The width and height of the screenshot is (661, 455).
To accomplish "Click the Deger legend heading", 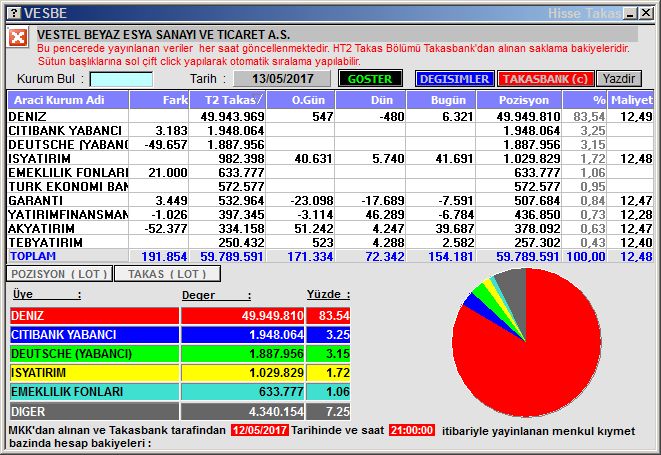I will pos(216,295).
